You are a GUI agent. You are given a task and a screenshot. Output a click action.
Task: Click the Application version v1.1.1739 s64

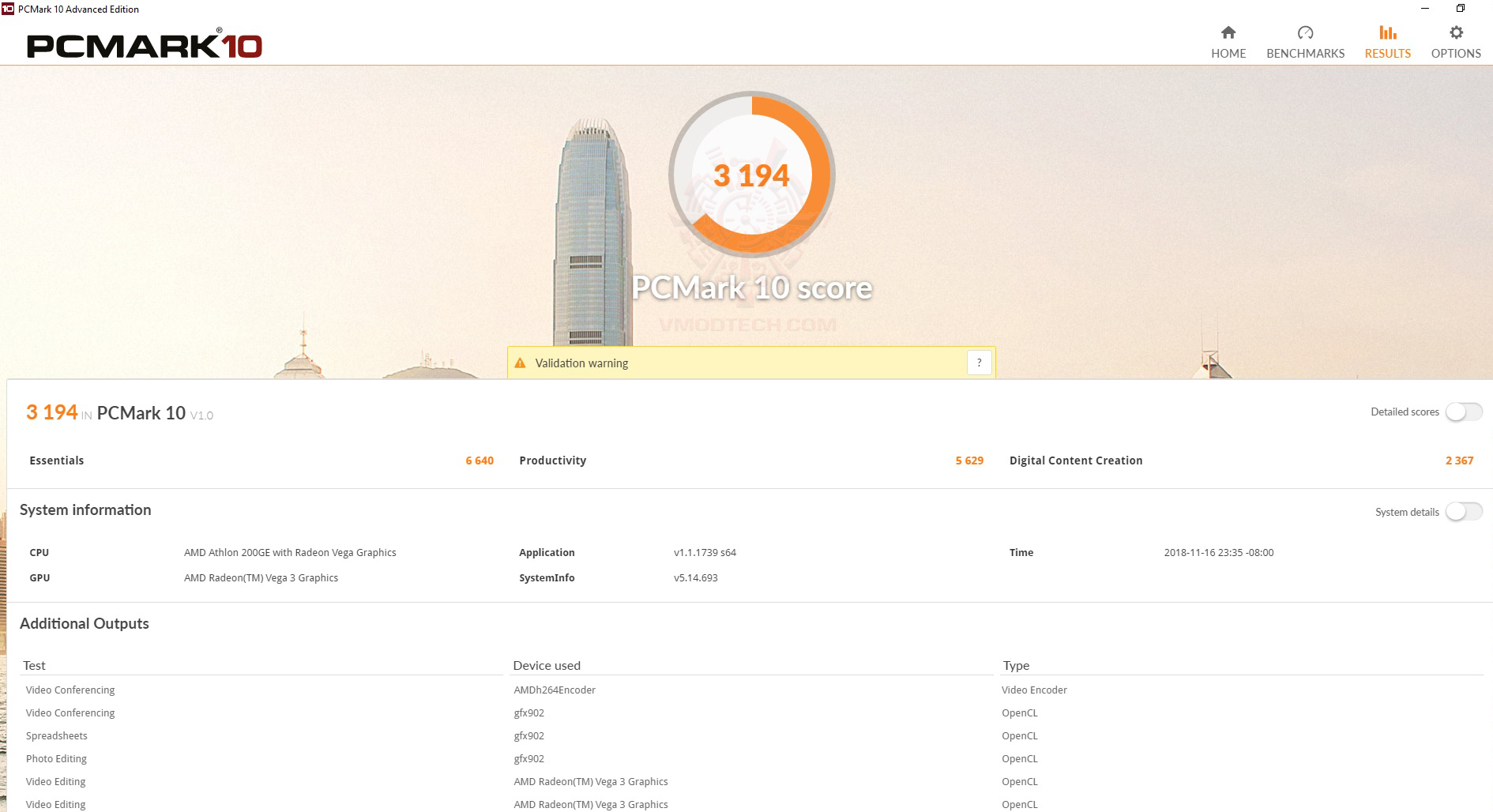[x=705, y=553]
